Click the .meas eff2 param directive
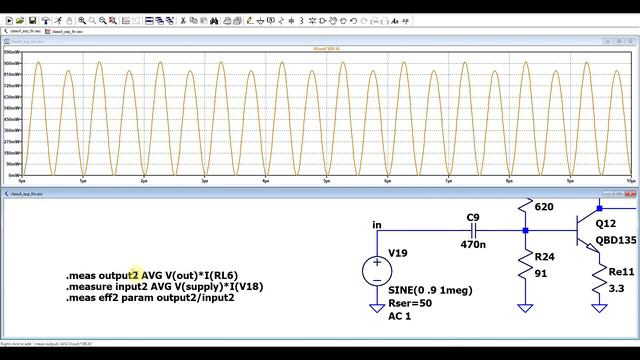 pyautogui.click(x=150, y=298)
